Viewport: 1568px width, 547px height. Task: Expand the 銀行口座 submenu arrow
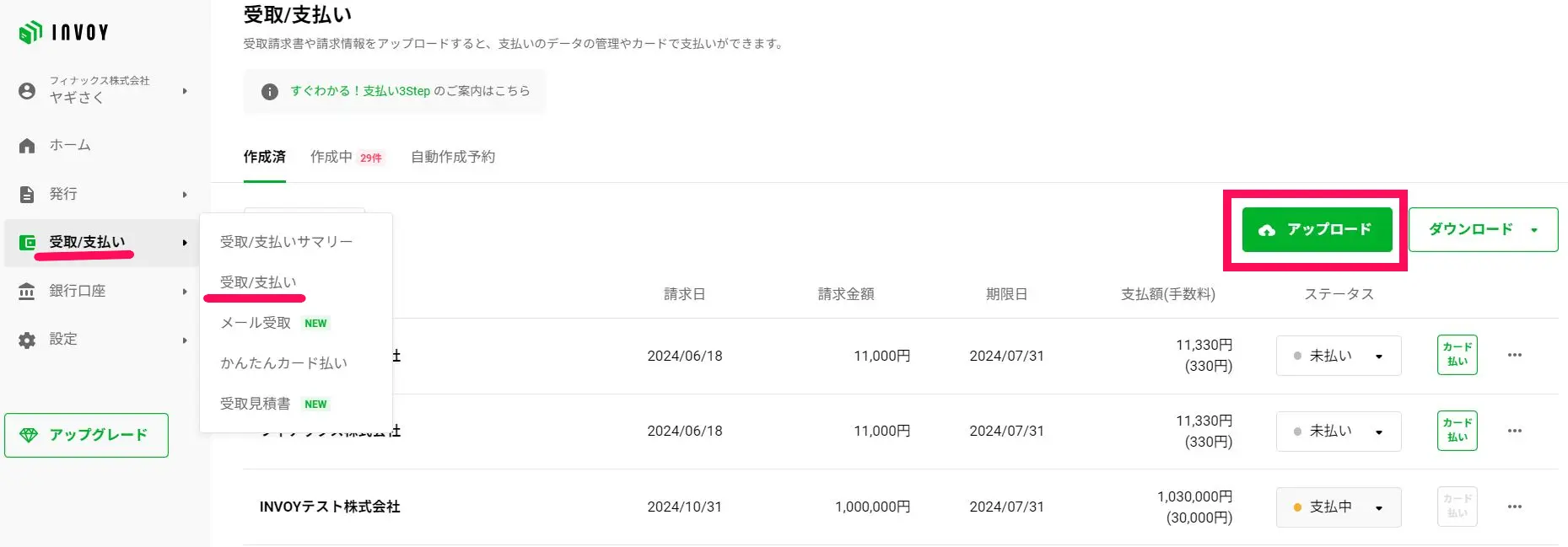pos(185,292)
